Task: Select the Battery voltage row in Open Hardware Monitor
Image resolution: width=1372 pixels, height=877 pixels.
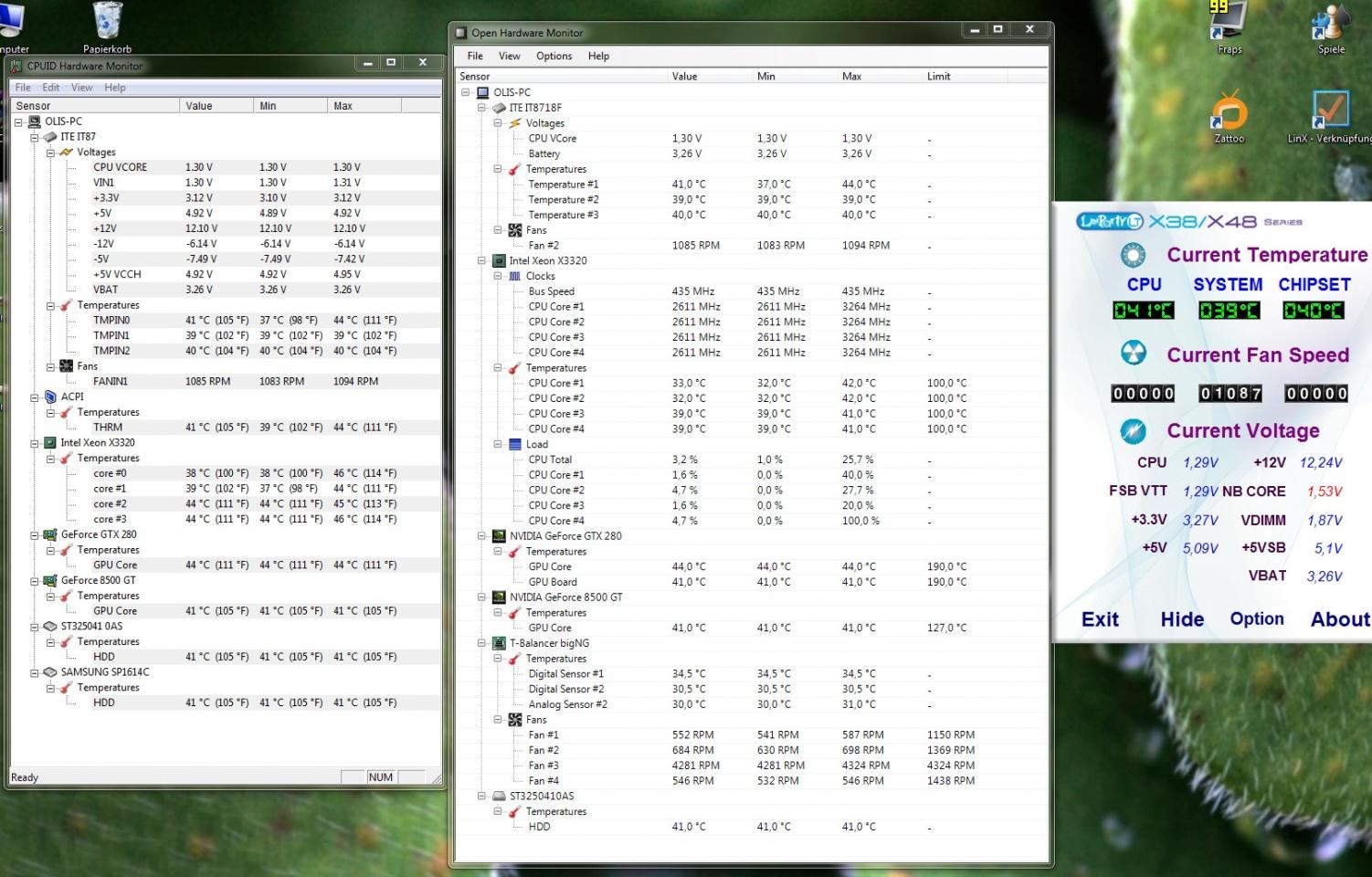Action: pos(751,153)
